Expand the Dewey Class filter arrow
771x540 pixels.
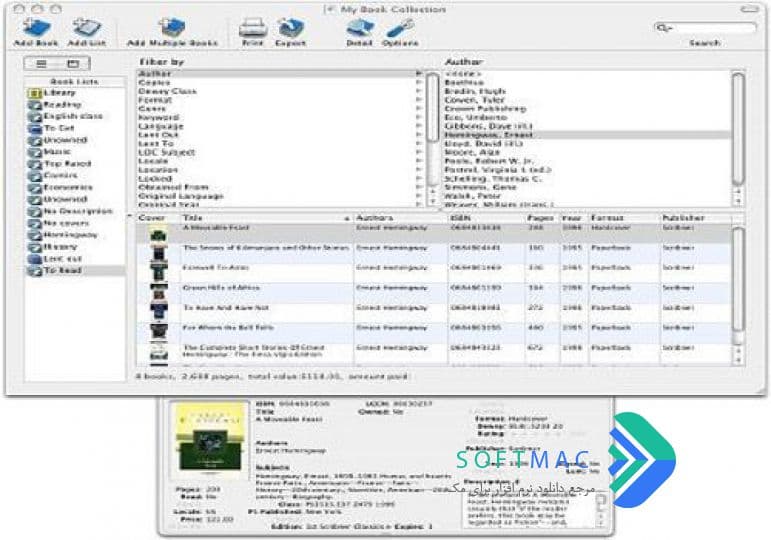[x=419, y=91]
